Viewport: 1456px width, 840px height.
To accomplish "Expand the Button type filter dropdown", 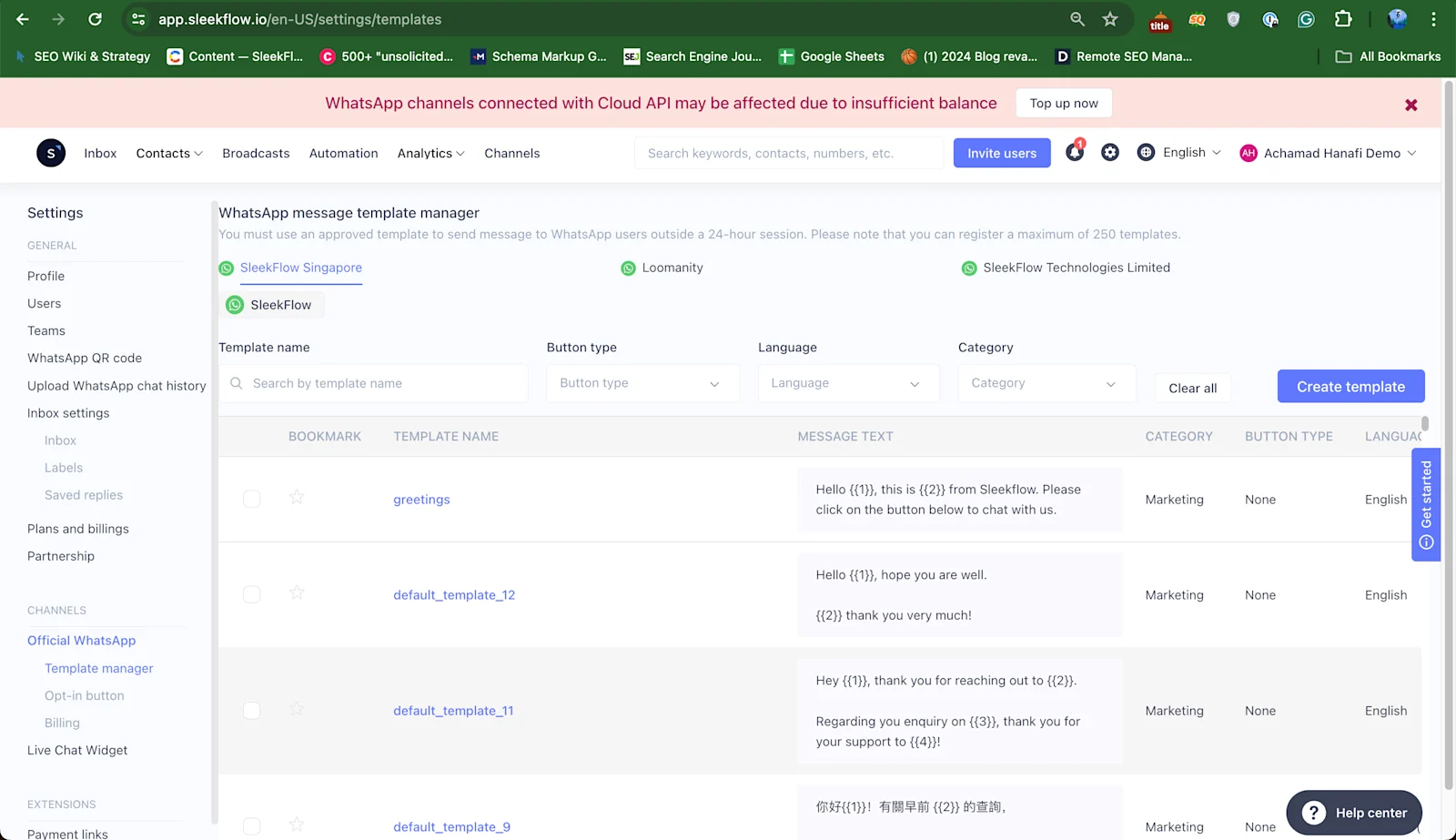I will point(642,383).
